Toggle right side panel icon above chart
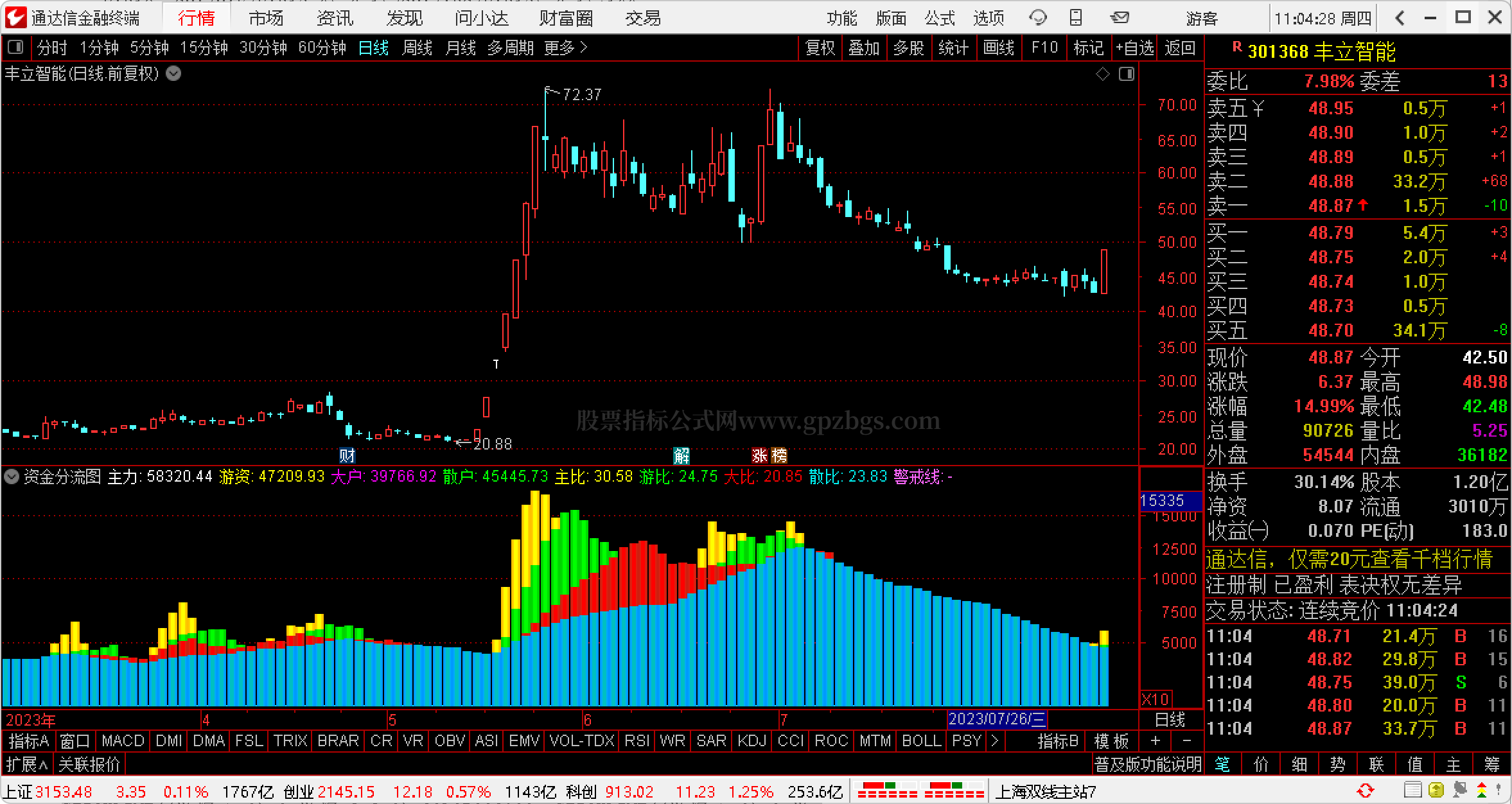Screen dimensions: 1512x804 click(1127, 74)
